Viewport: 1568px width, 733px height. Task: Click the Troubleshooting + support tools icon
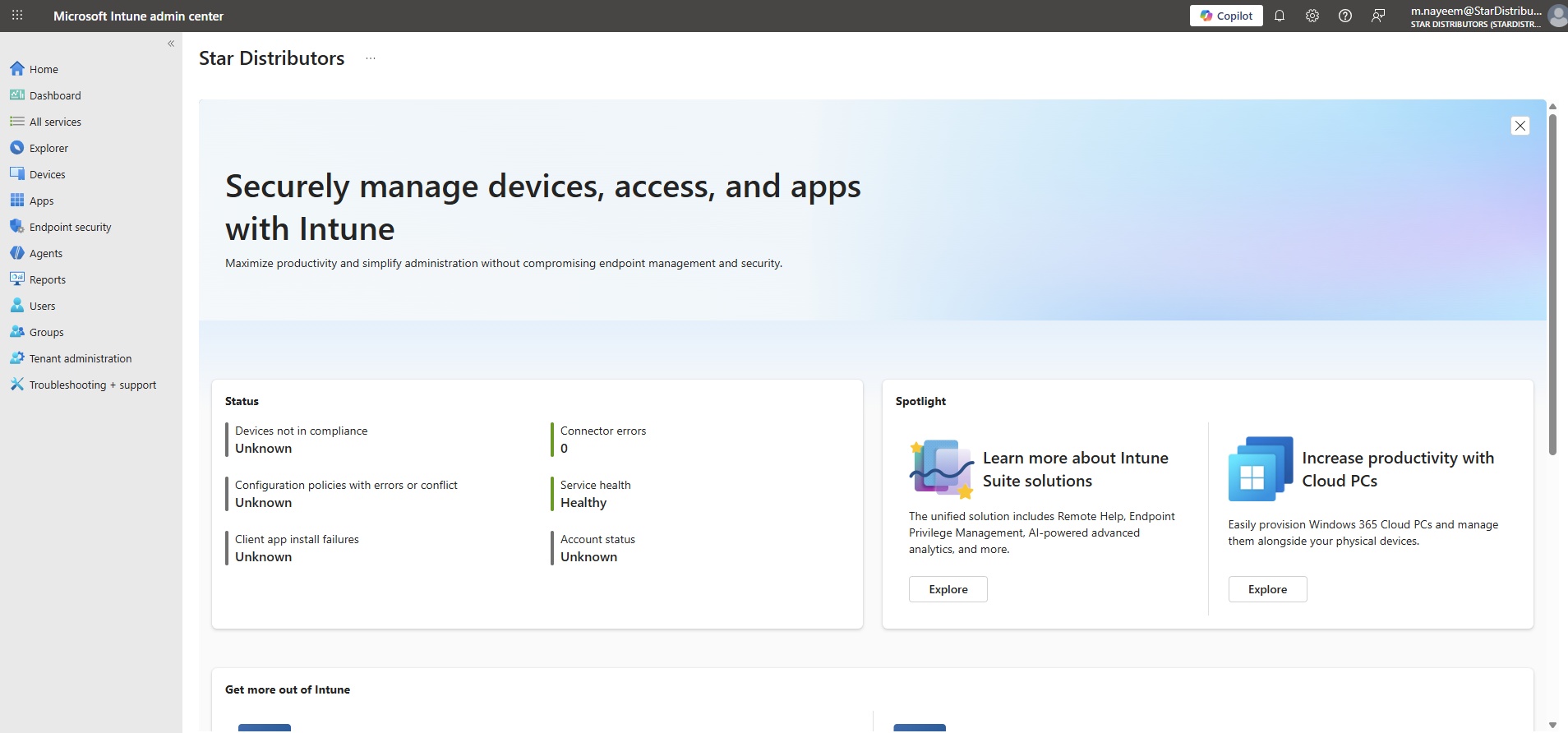16,385
